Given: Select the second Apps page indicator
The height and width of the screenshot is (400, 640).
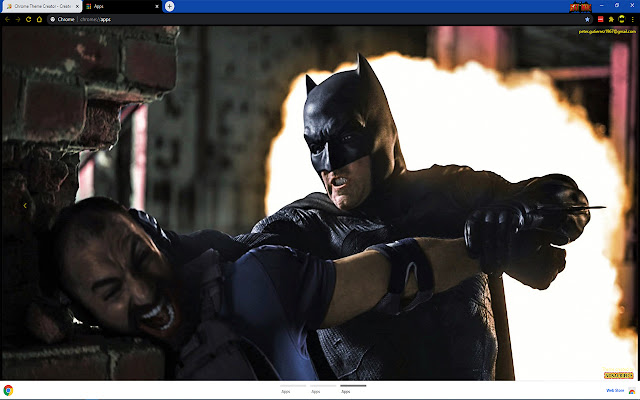Looking at the screenshot, I should 323,389.
